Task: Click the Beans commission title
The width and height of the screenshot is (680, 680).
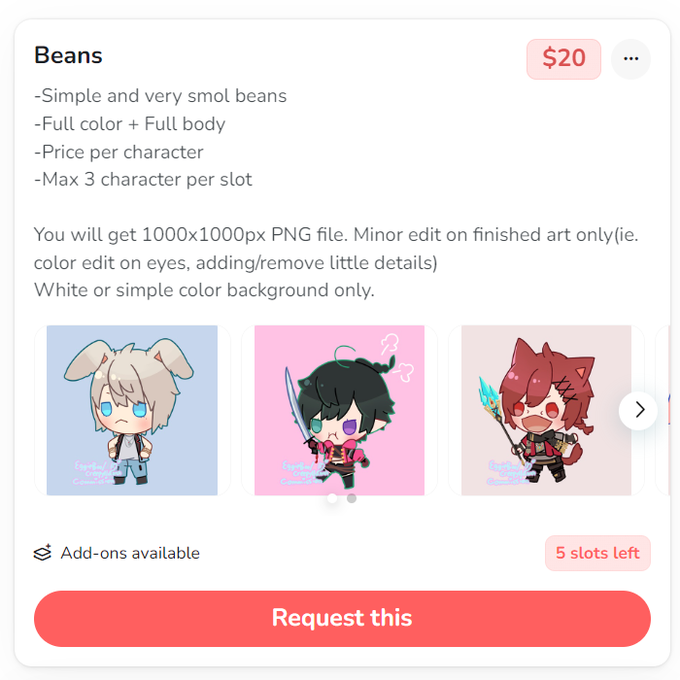Action: point(68,56)
